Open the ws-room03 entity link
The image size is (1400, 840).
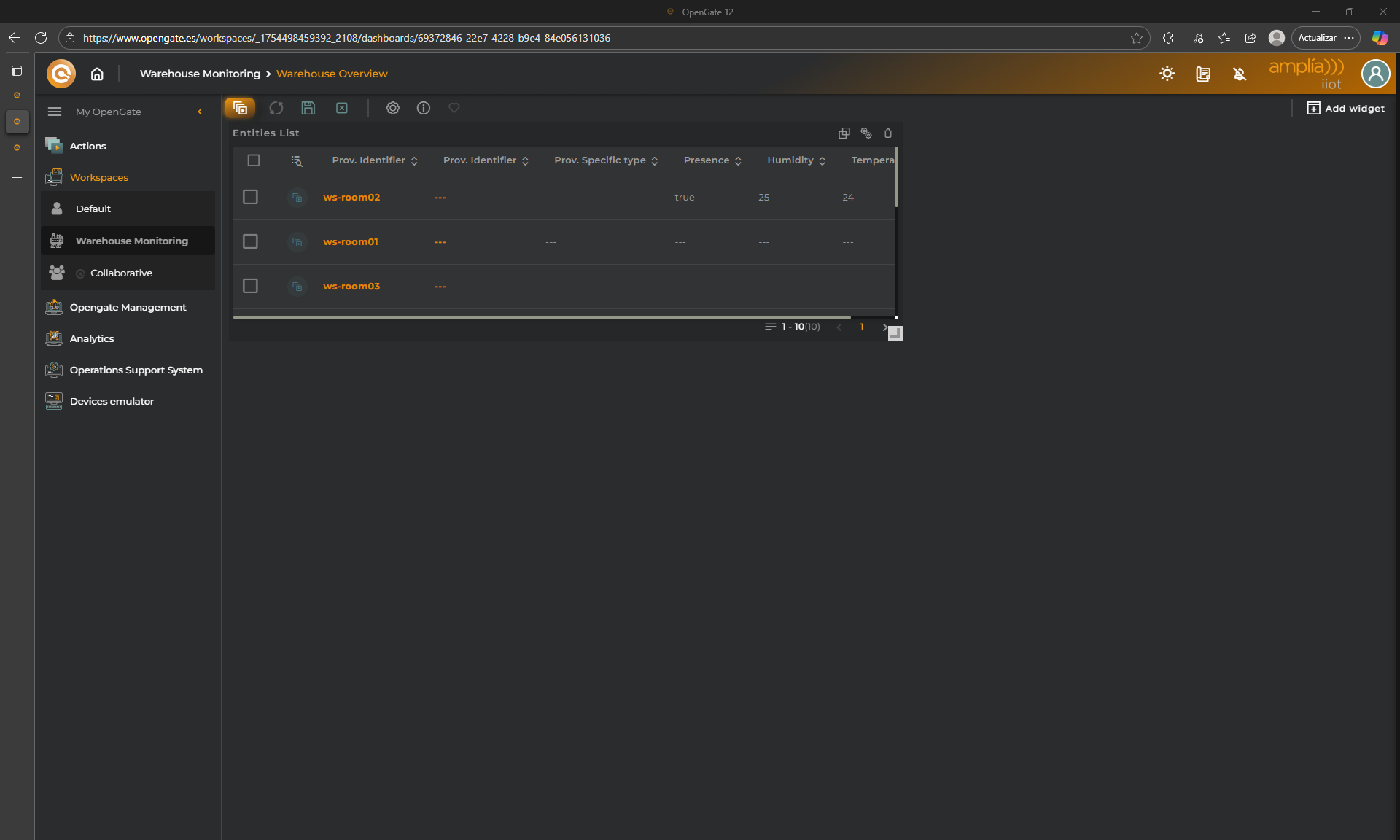click(x=351, y=286)
